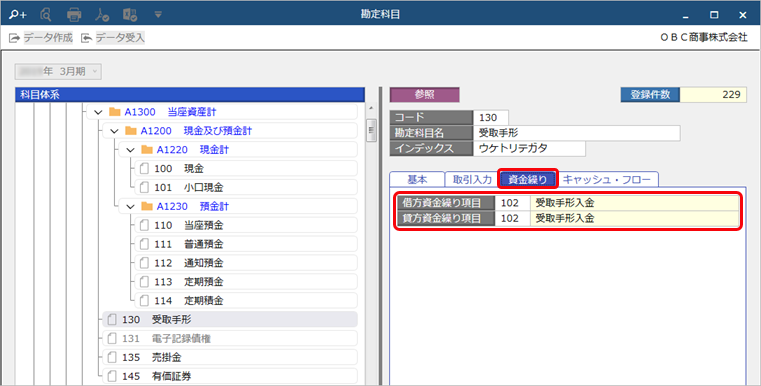Select account 100 現金
The width and height of the screenshot is (761, 386).
coord(246,168)
